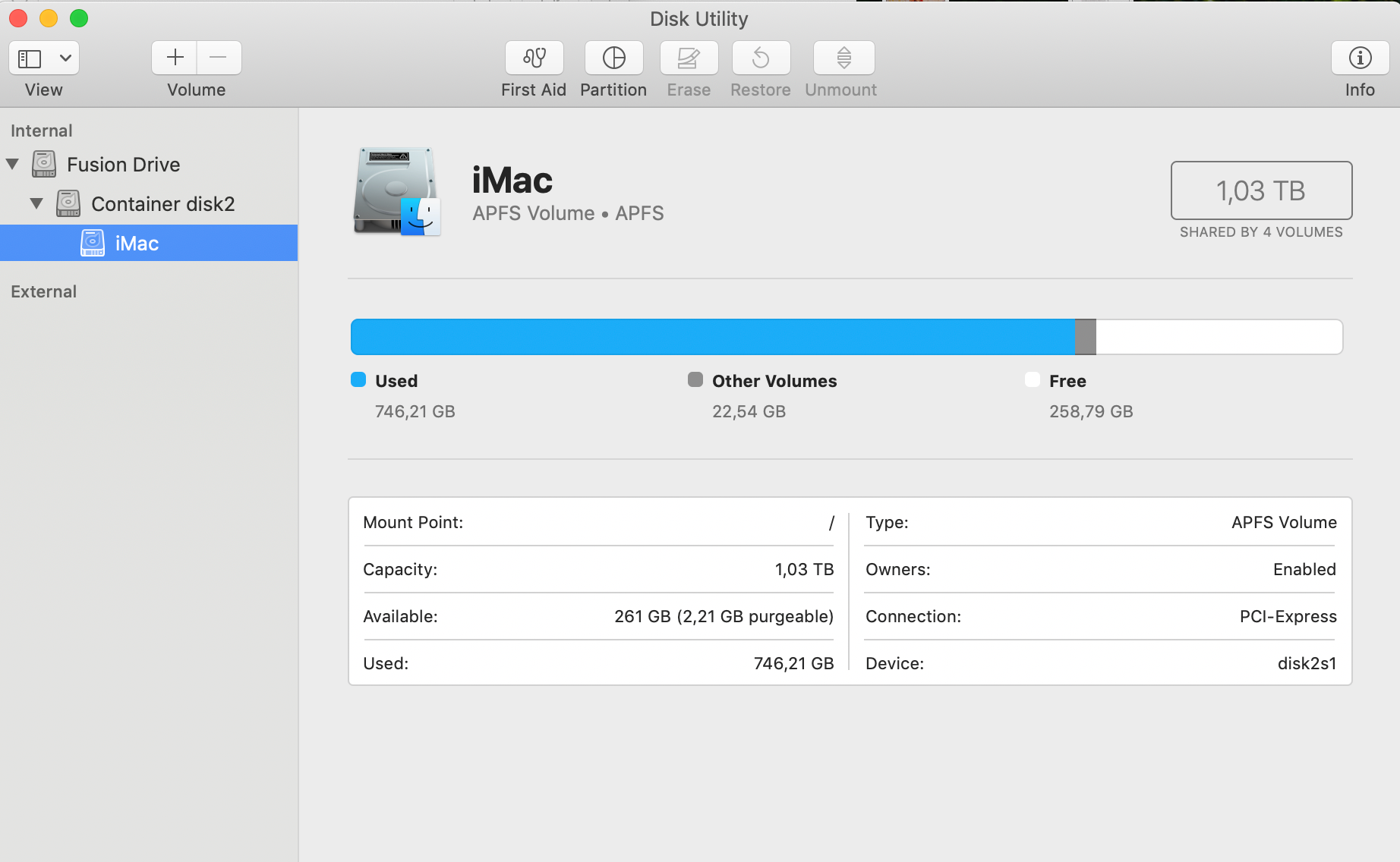Click the Type APFS Volume value
This screenshot has width=1400, height=862.
point(1285,522)
